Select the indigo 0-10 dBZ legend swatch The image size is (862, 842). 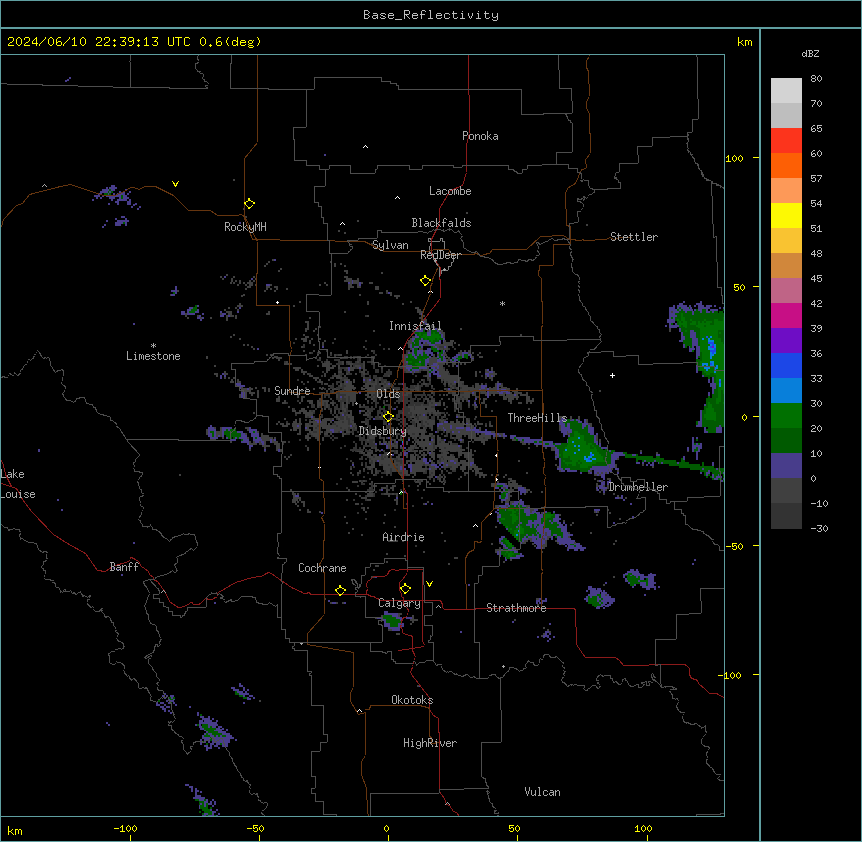pos(786,466)
